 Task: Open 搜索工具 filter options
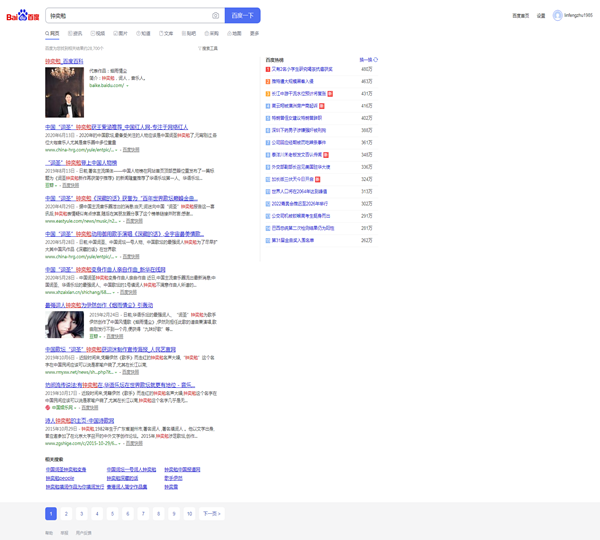[208, 48]
